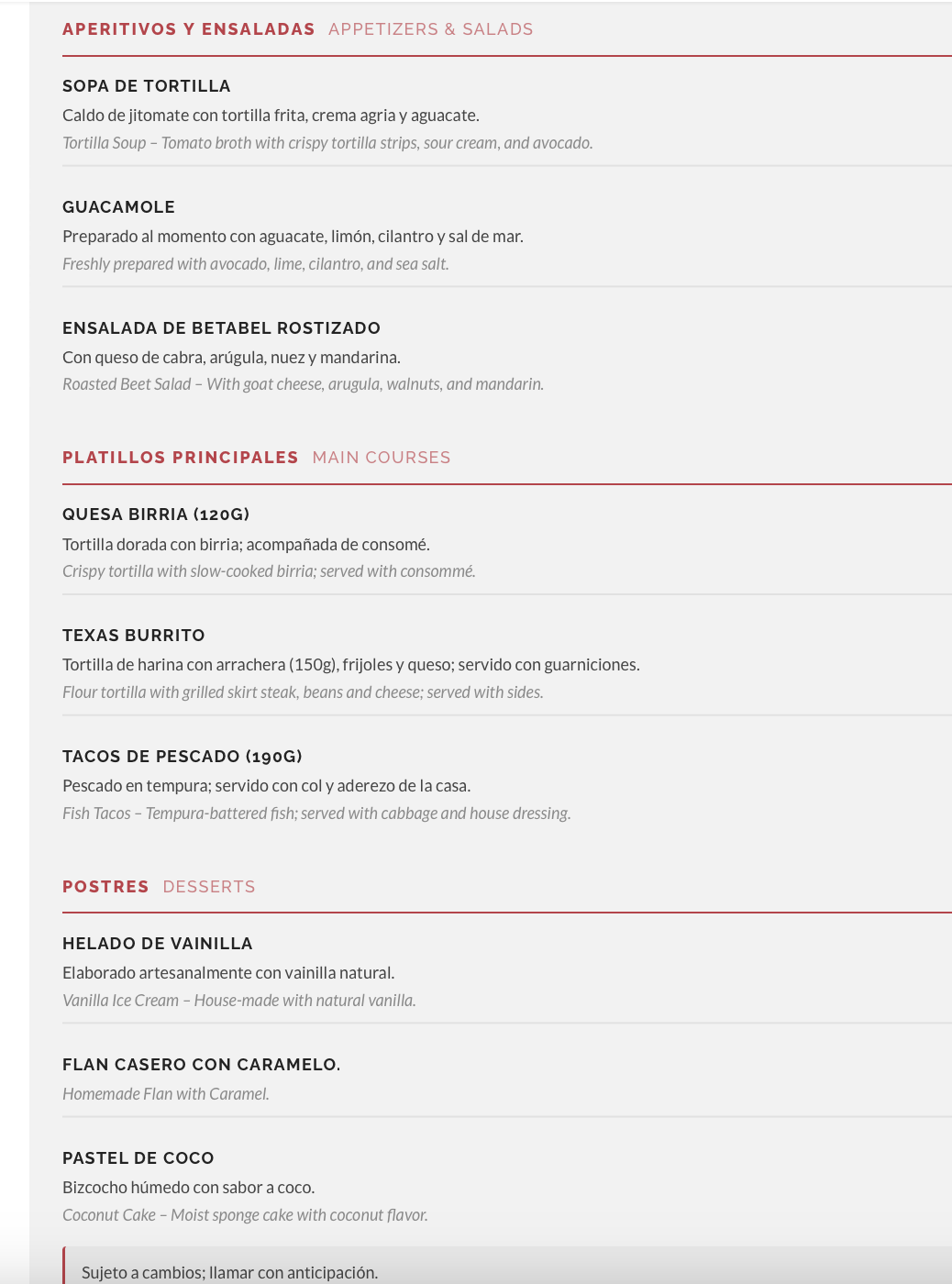Click the Appetizers & Salads English subtitle
The image size is (952, 1284).
click(430, 29)
